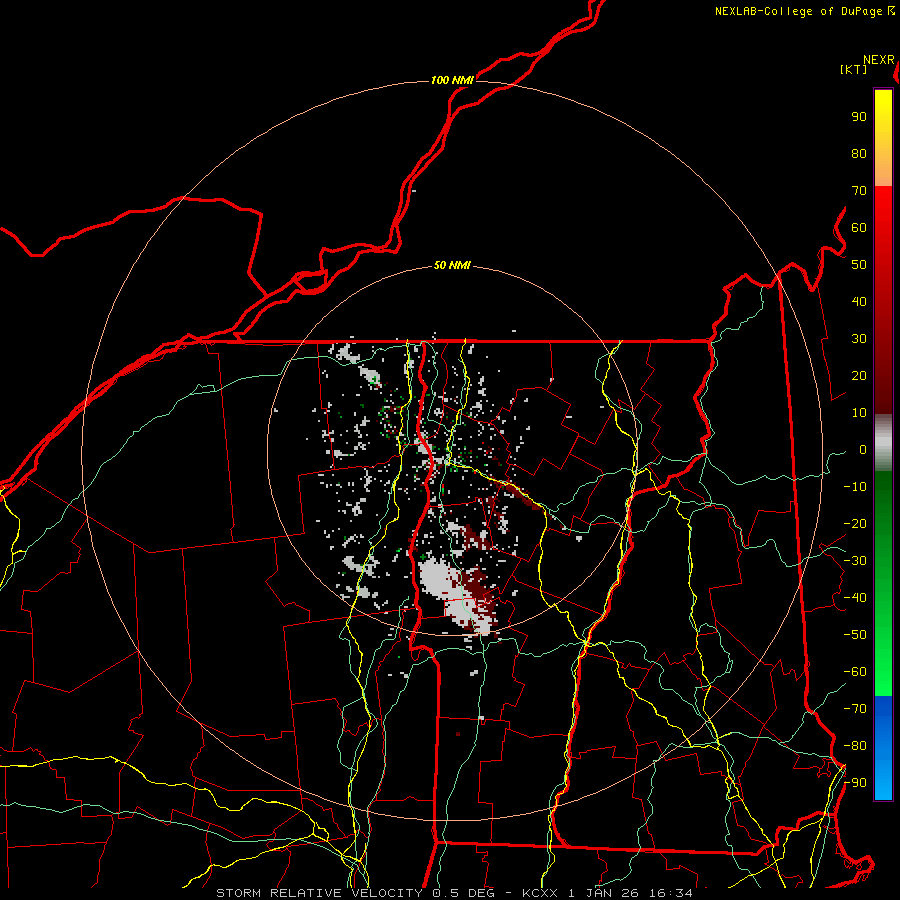
Task: Click the -60 value on the velocity scale
Action: pos(855,672)
